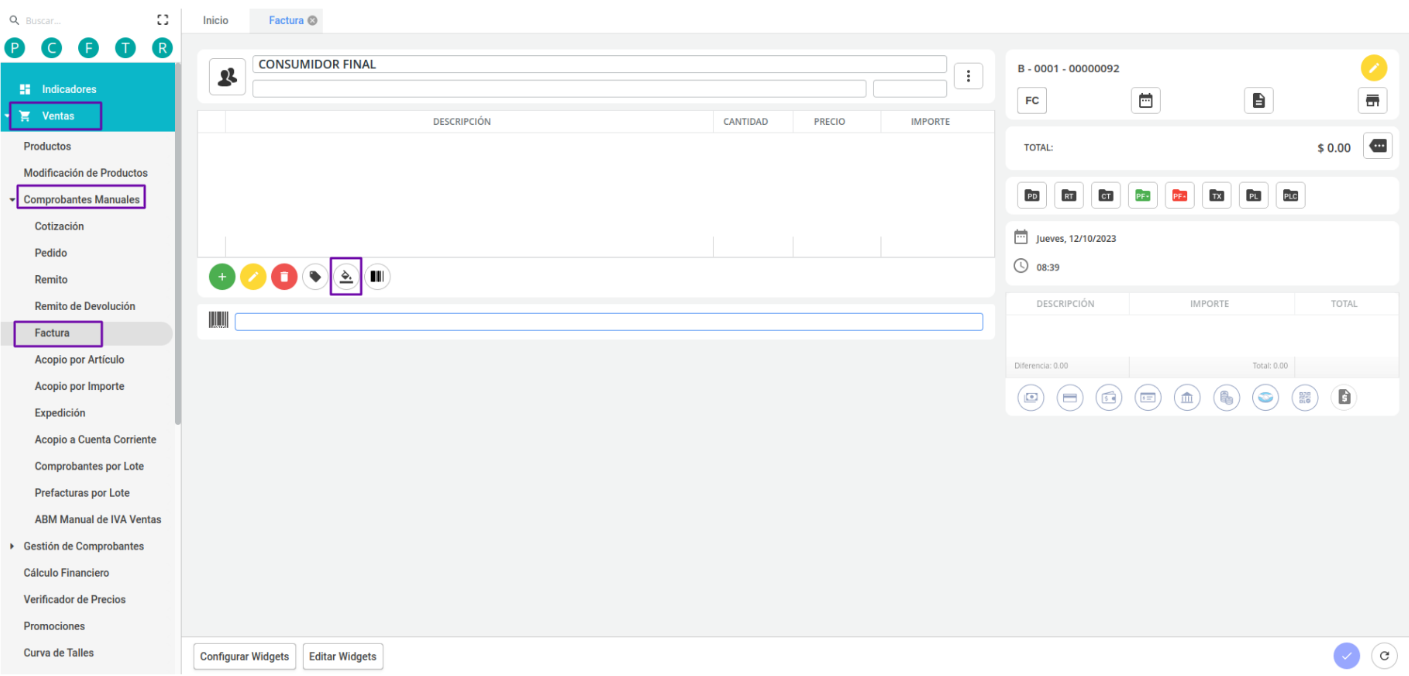Image resolution: width=1409 pixels, height=676 pixels.
Task: Toggle fullscreen icon near search box
Action: (163, 20)
